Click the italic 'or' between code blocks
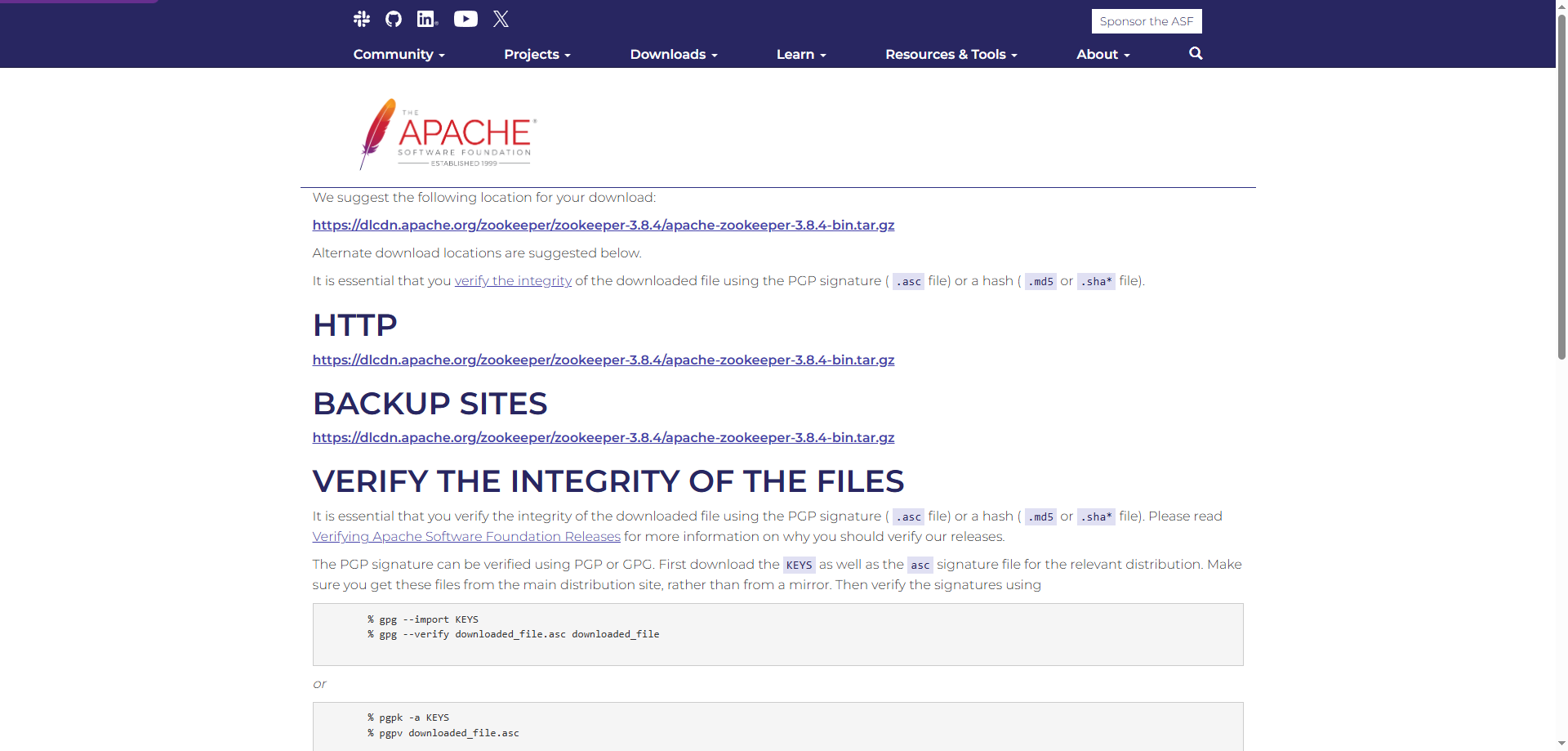 coord(319,684)
